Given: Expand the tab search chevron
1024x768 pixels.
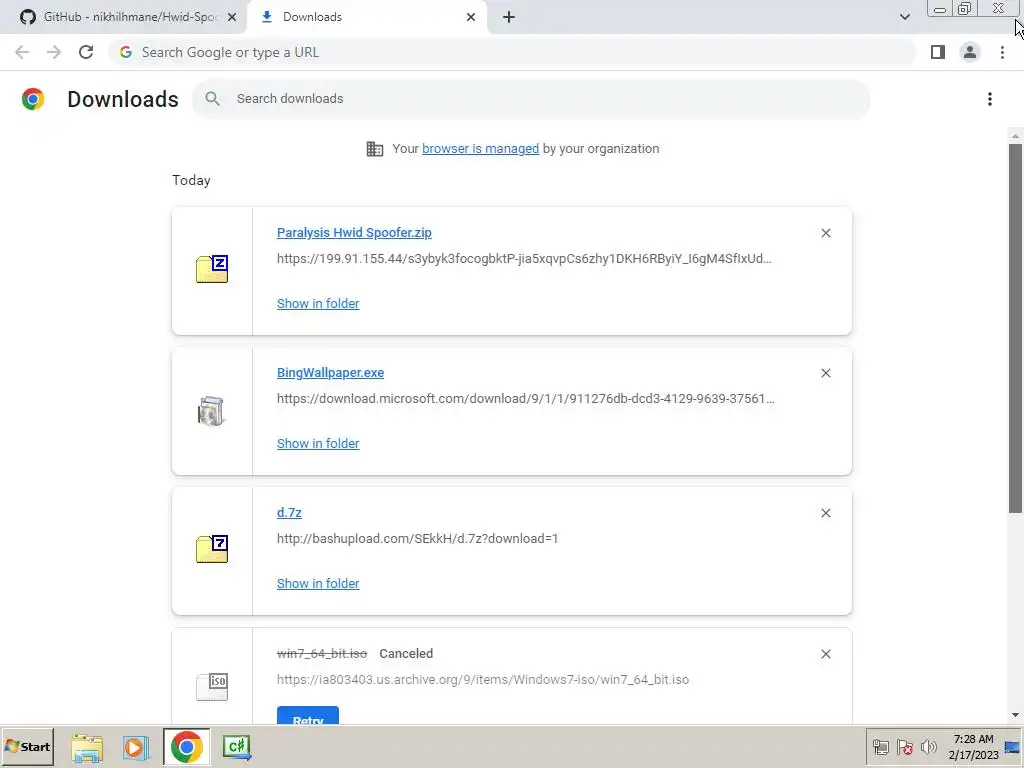Looking at the screenshot, I should 904,17.
